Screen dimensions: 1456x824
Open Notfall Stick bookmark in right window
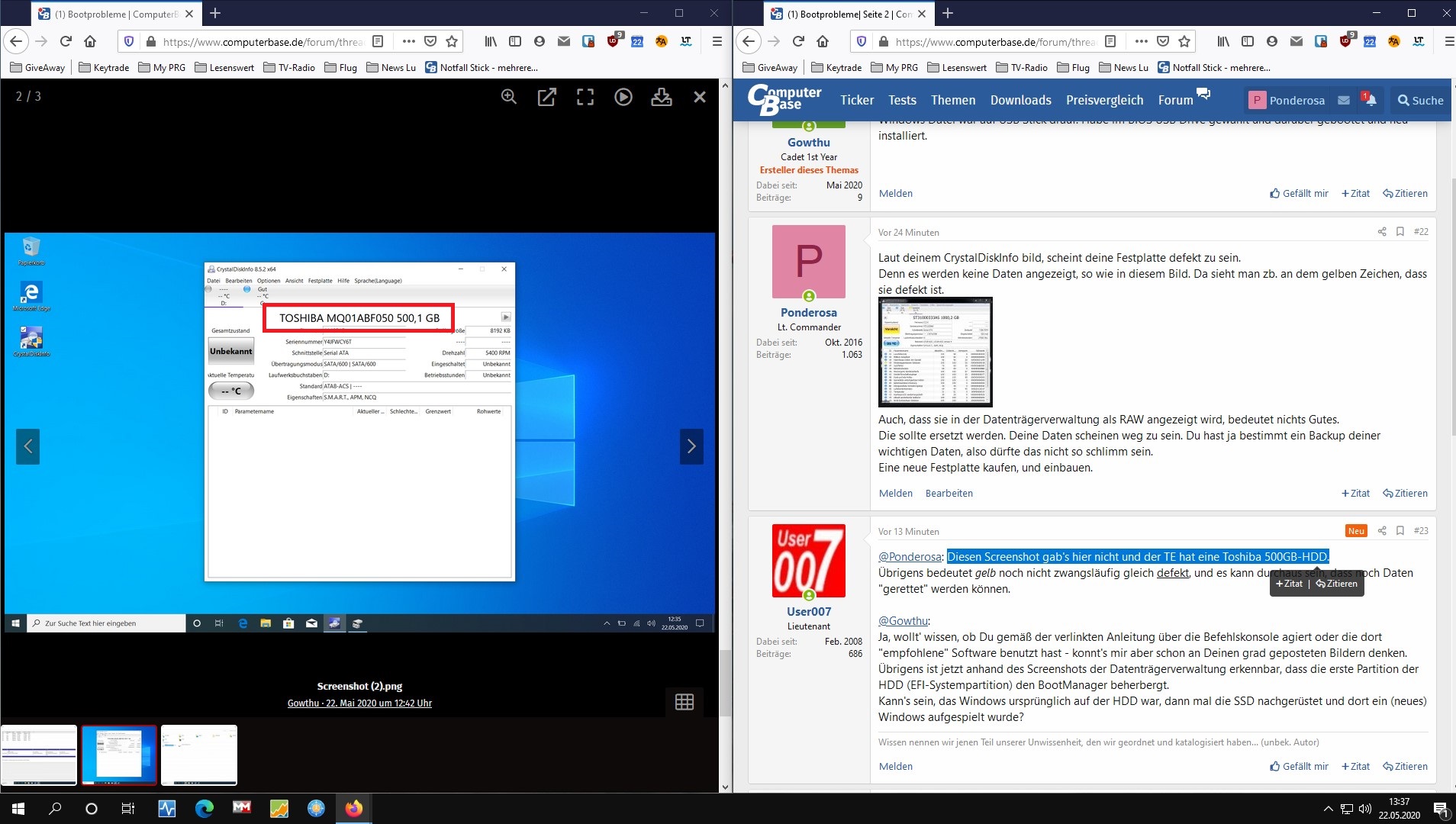[x=1214, y=67]
